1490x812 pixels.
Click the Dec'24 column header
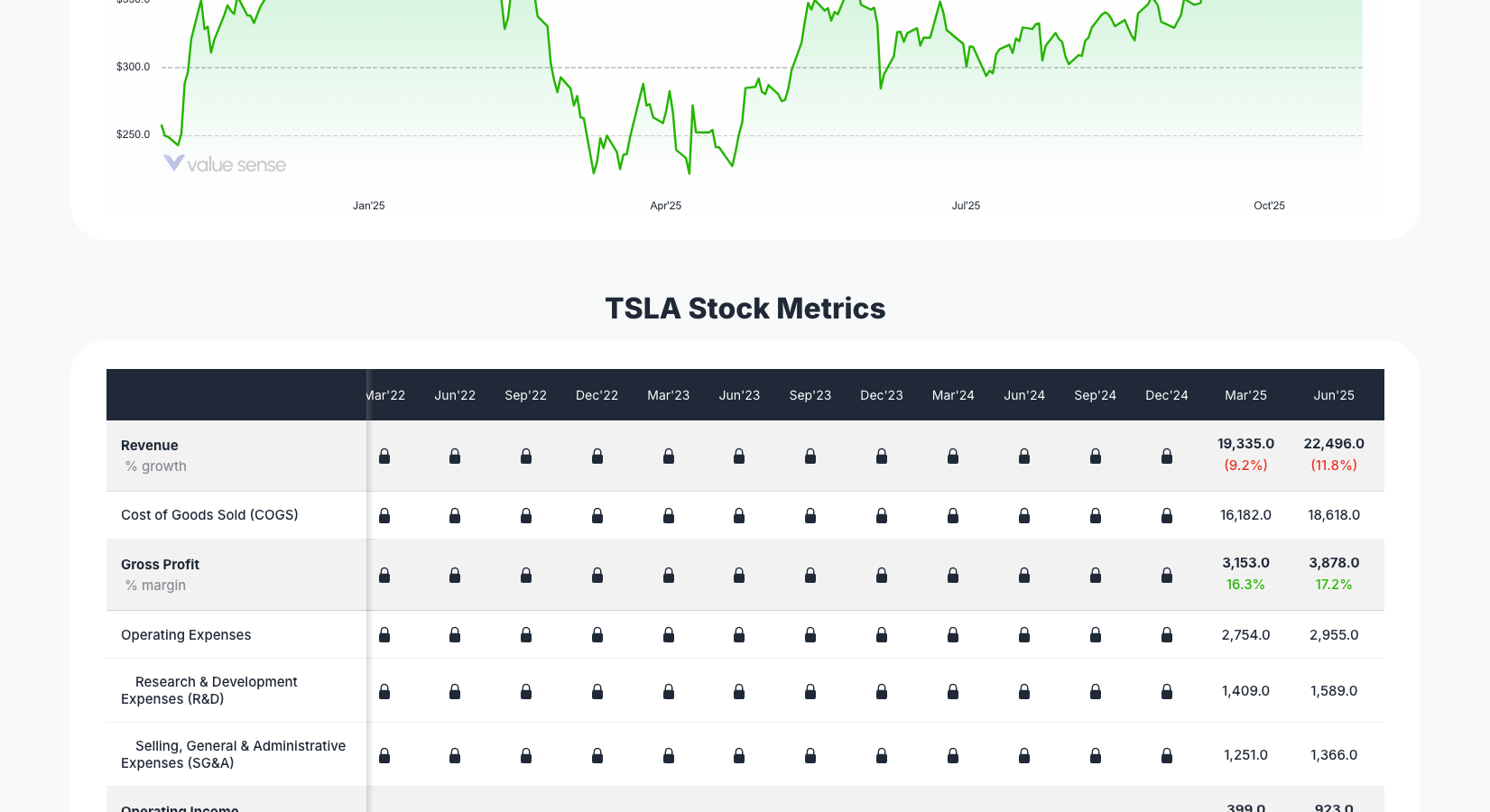(1167, 394)
